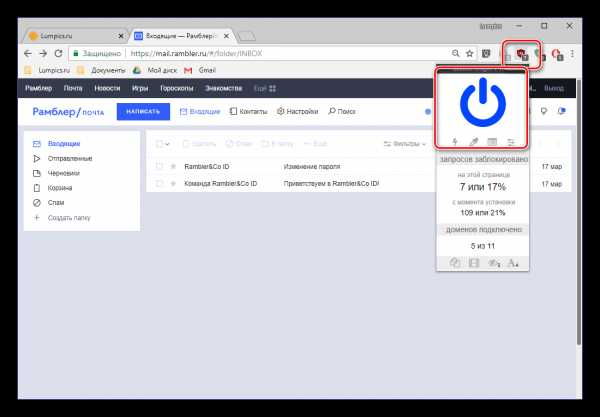The height and width of the screenshot is (417, 600).
Task: Expand the Фильтры dropdown
Action: 405,144
